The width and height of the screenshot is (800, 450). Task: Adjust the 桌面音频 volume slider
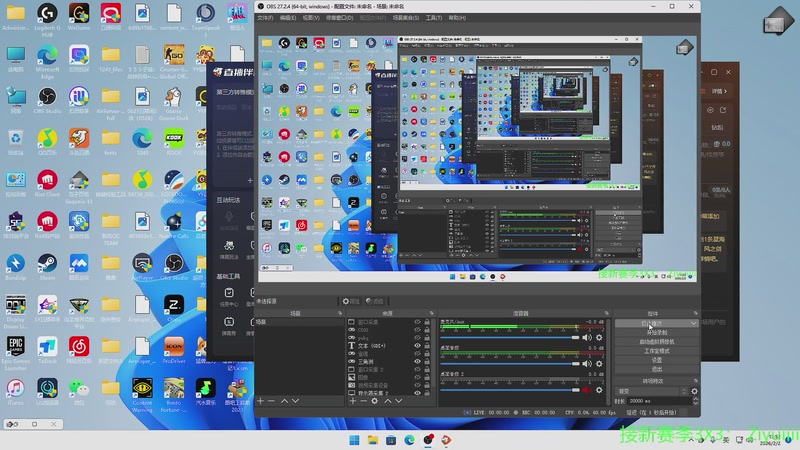coord(510,364)
